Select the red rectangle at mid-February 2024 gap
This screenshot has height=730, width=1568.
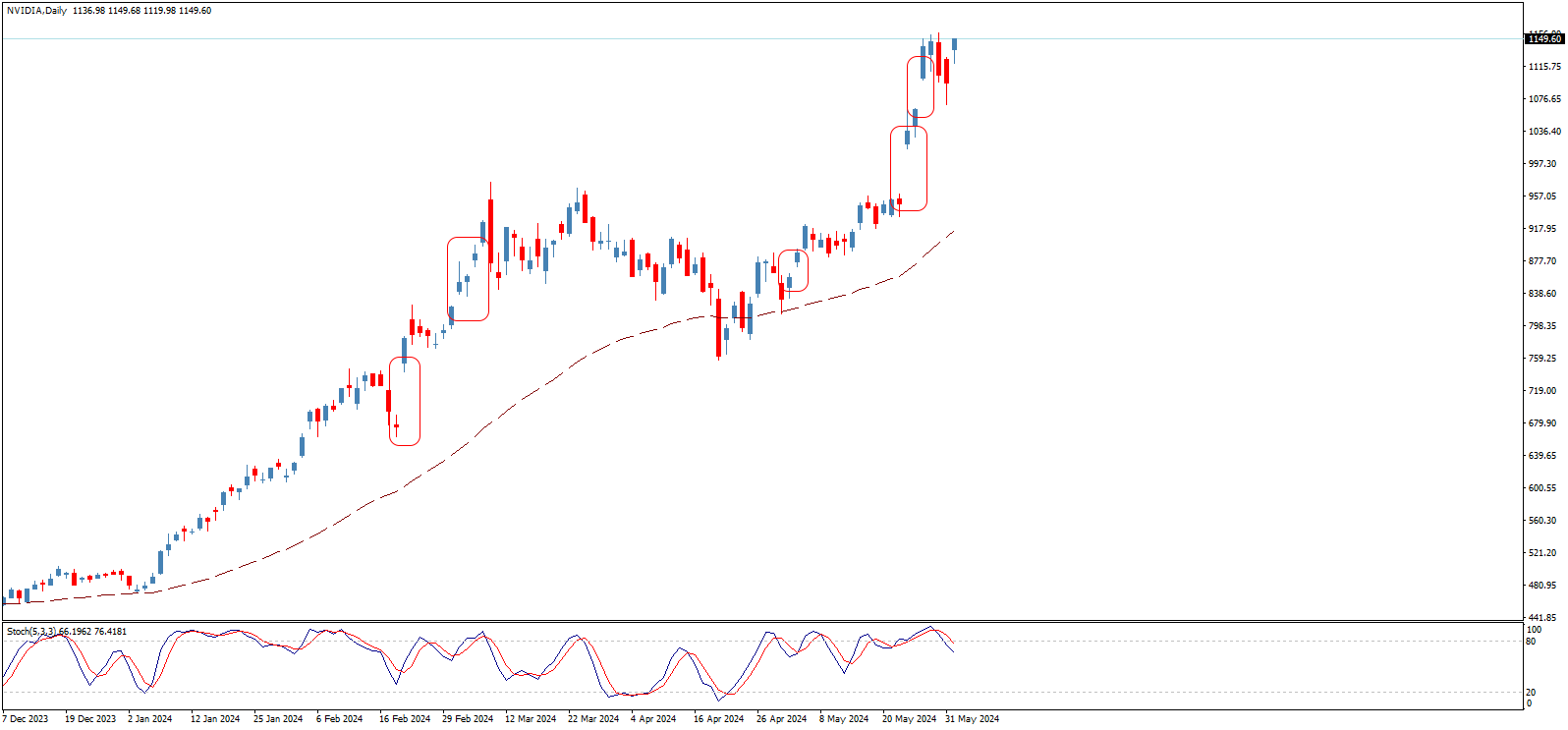(x=405, y=400)
